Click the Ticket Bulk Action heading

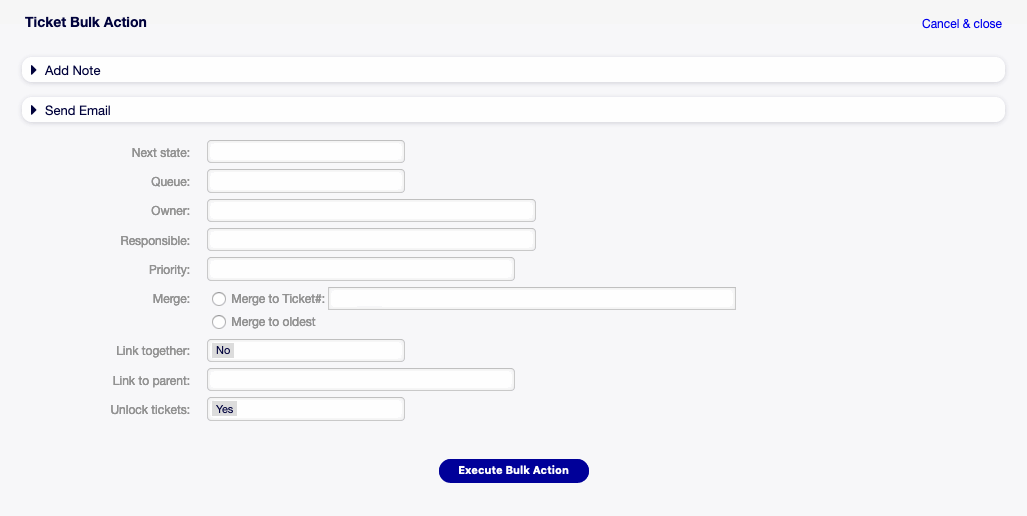86,22
